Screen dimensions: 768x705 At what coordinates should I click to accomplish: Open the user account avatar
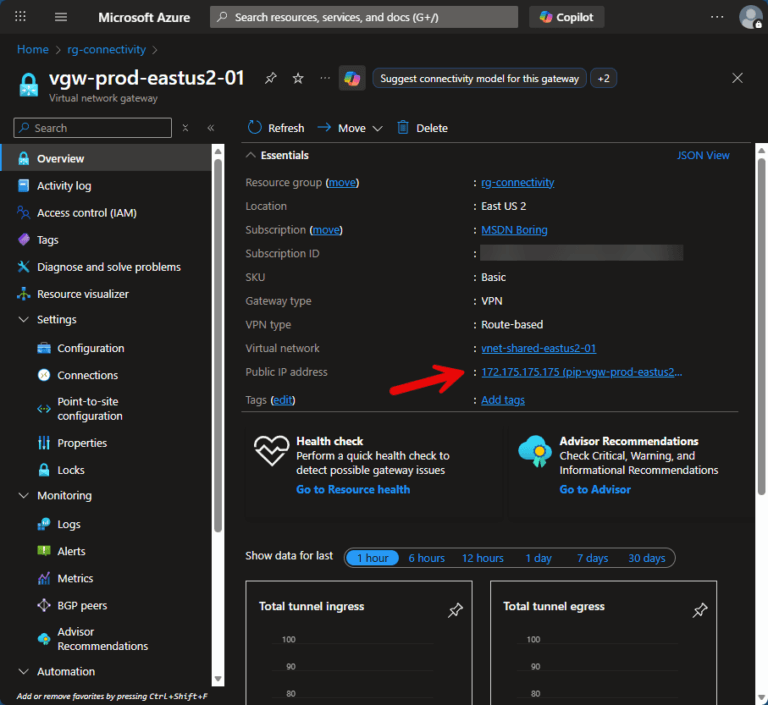pyautogui.click(x=750, y=17)
